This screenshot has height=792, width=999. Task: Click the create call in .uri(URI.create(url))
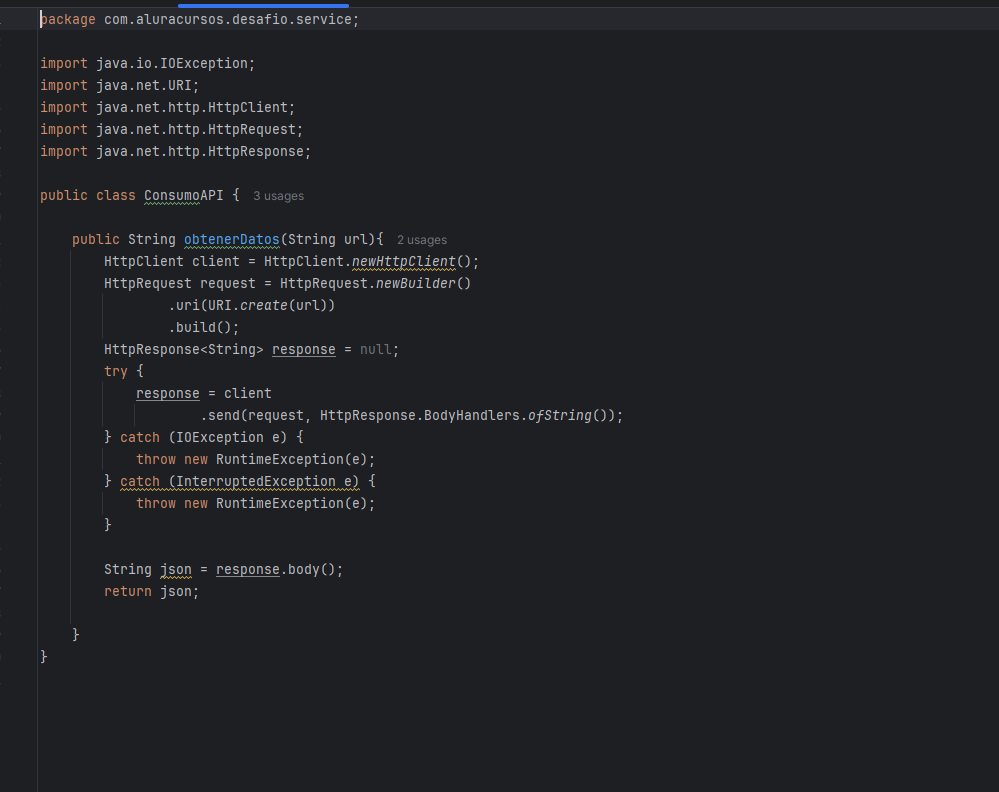tap(264, 306)
